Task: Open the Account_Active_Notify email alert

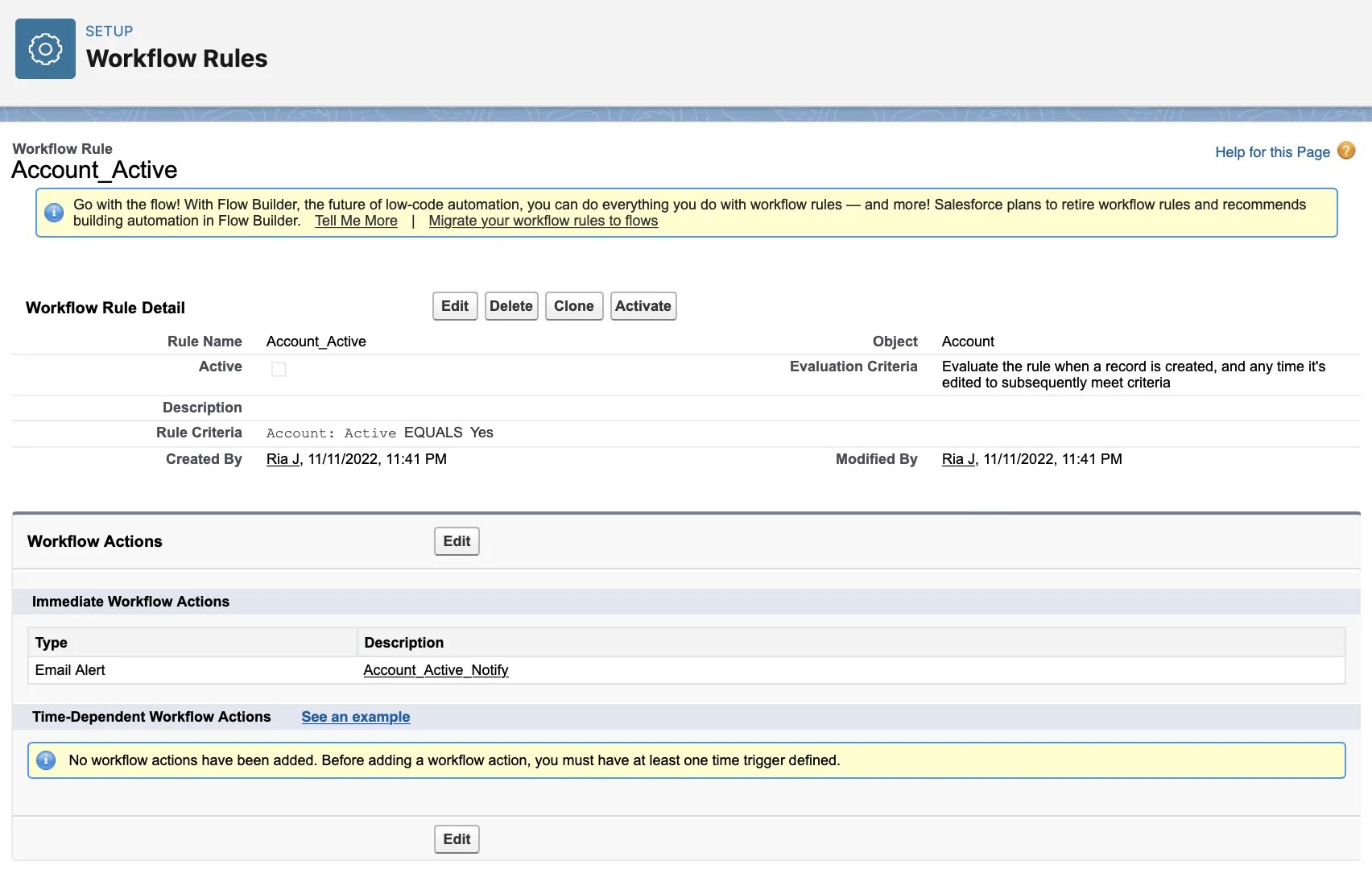Action: tap(436, 670)
